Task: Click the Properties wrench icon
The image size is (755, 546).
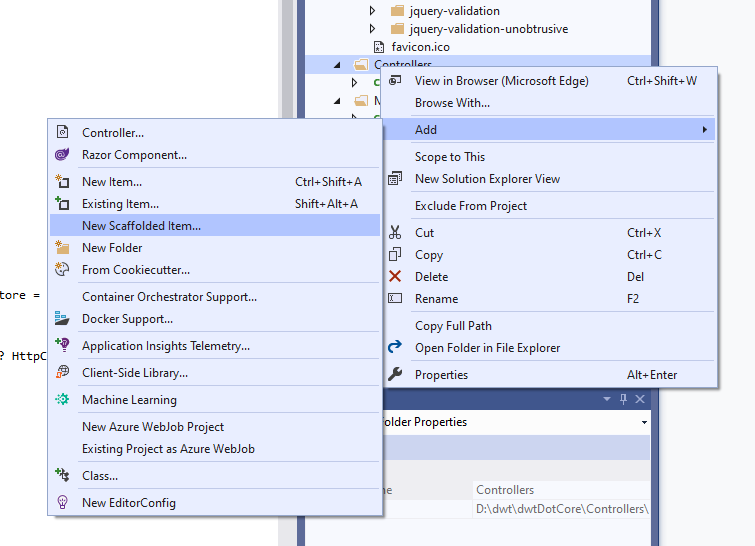Action: 395,375
